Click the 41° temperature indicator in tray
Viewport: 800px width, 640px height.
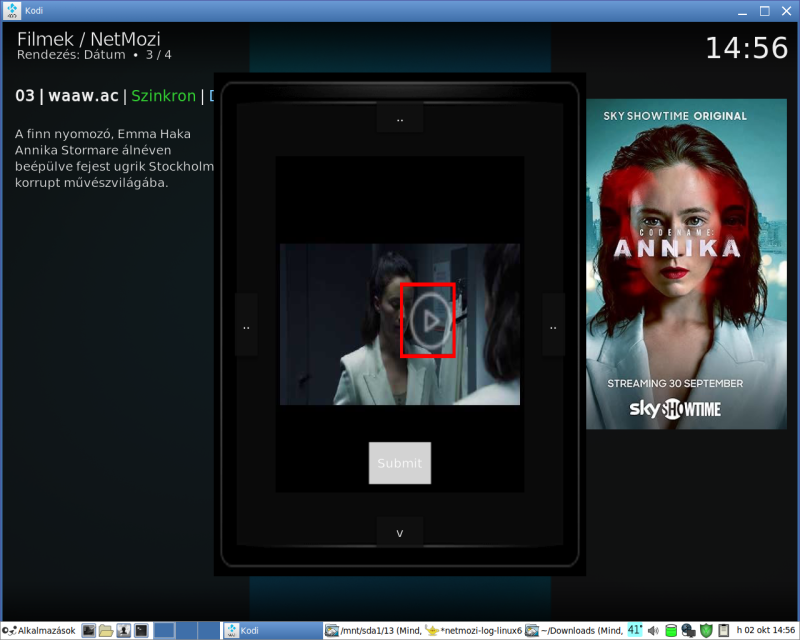(635, 630)
